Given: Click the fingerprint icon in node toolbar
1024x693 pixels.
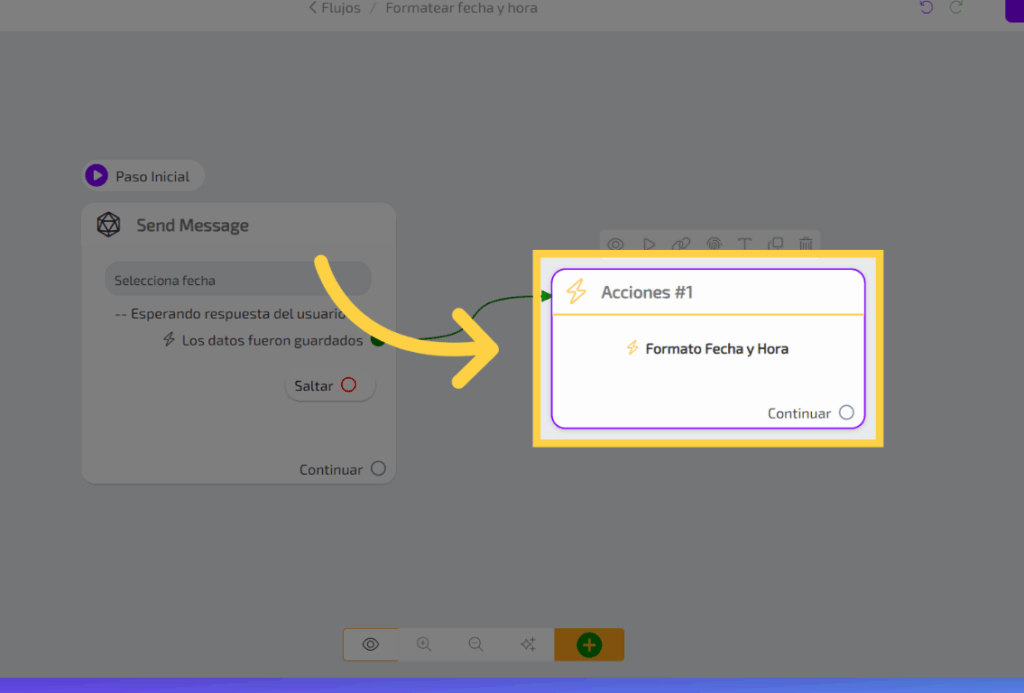Looking at the screenshot, I should pos(713,243).
